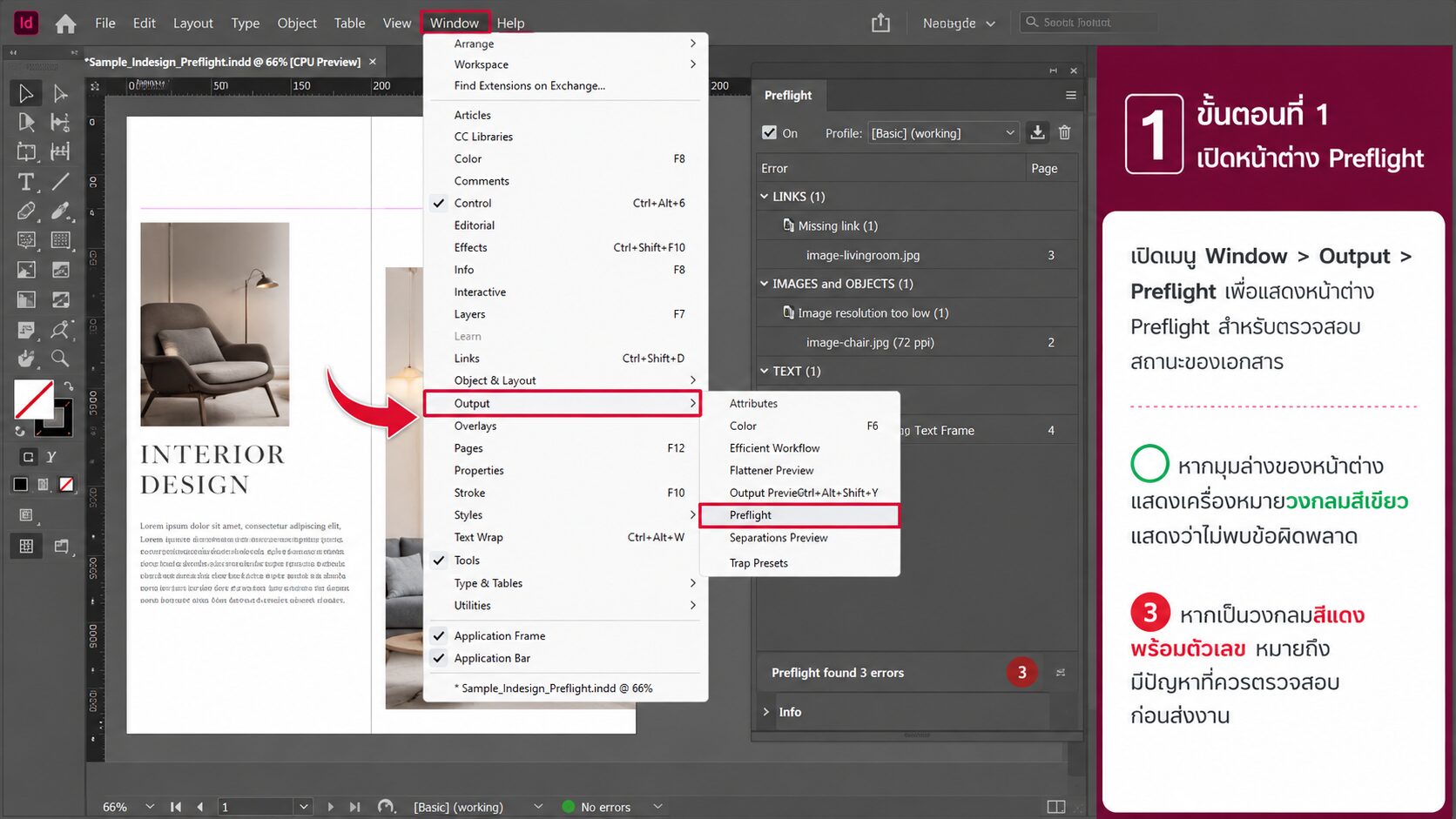Go to previous page arrow

[x=200, y=807]
